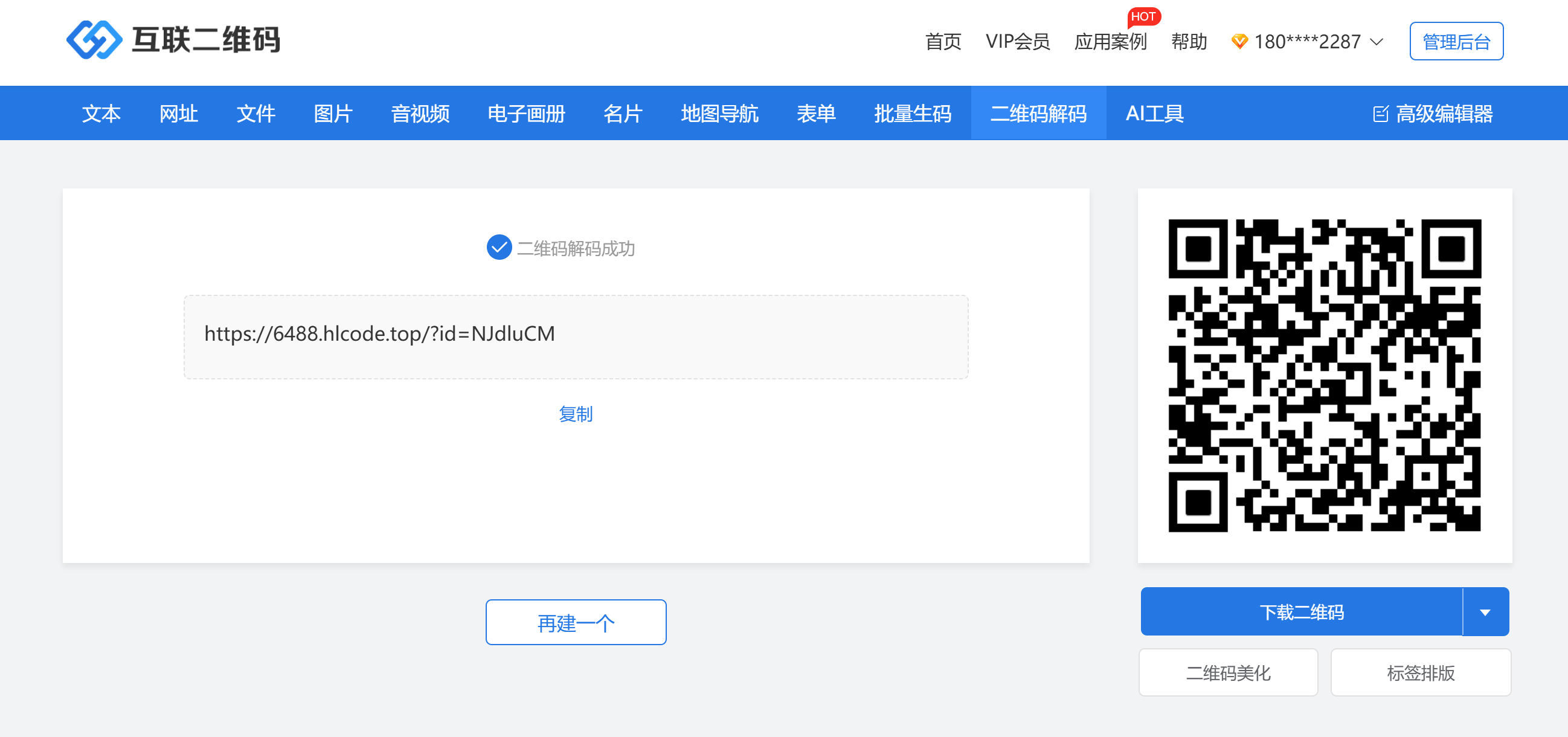Click the 高级编辑器 edit icon

point(1380,114)
